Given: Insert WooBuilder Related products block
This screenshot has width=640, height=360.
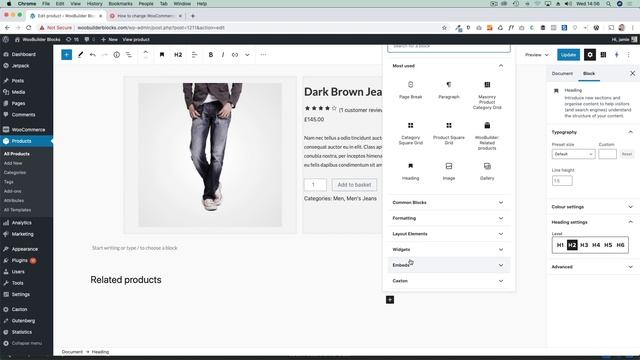Looking at the screenshot, I should click(487, 136).
